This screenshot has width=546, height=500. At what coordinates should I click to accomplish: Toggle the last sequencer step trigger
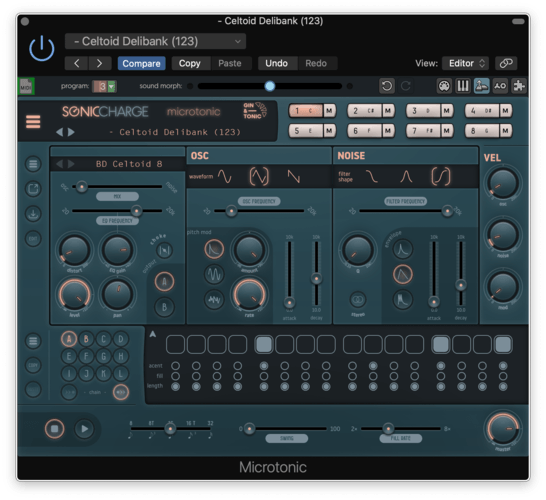503,344
